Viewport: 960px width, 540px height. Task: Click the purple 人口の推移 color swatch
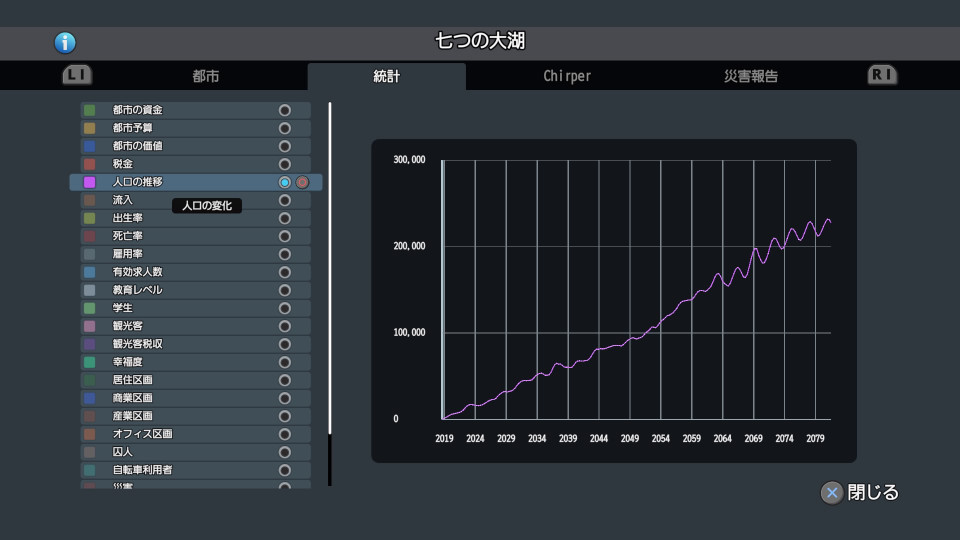(x=90, y=182)
